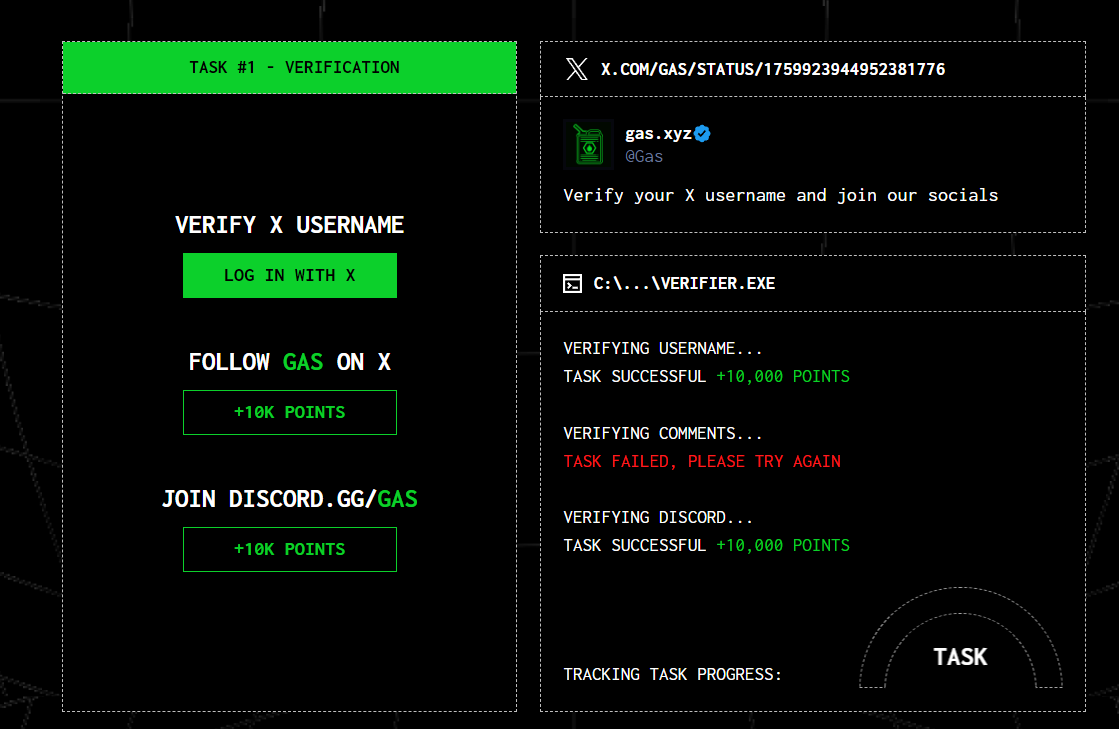1119x729 pixels.
Task: Click the tweet text about verifying username
Action: click(x=781, y=195)
